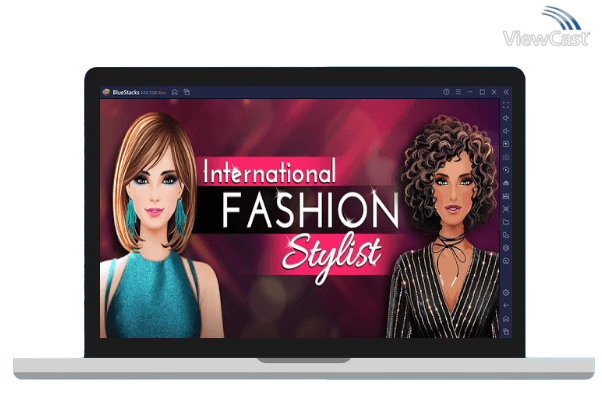Open BlueStacks settings gear icon
Screen dimensions: 602x414
click(506, 293)
